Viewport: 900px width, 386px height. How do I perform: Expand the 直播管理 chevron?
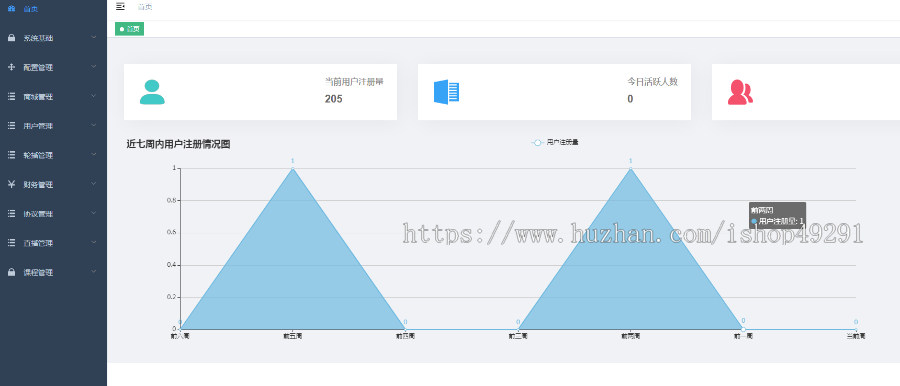pos(94,243)
